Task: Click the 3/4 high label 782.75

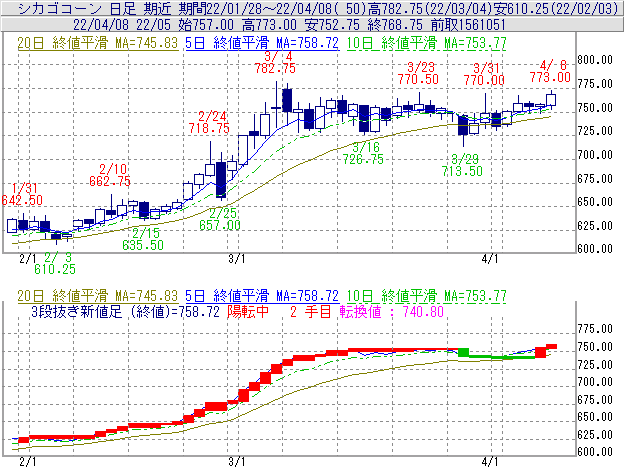Action: point(275,68)
